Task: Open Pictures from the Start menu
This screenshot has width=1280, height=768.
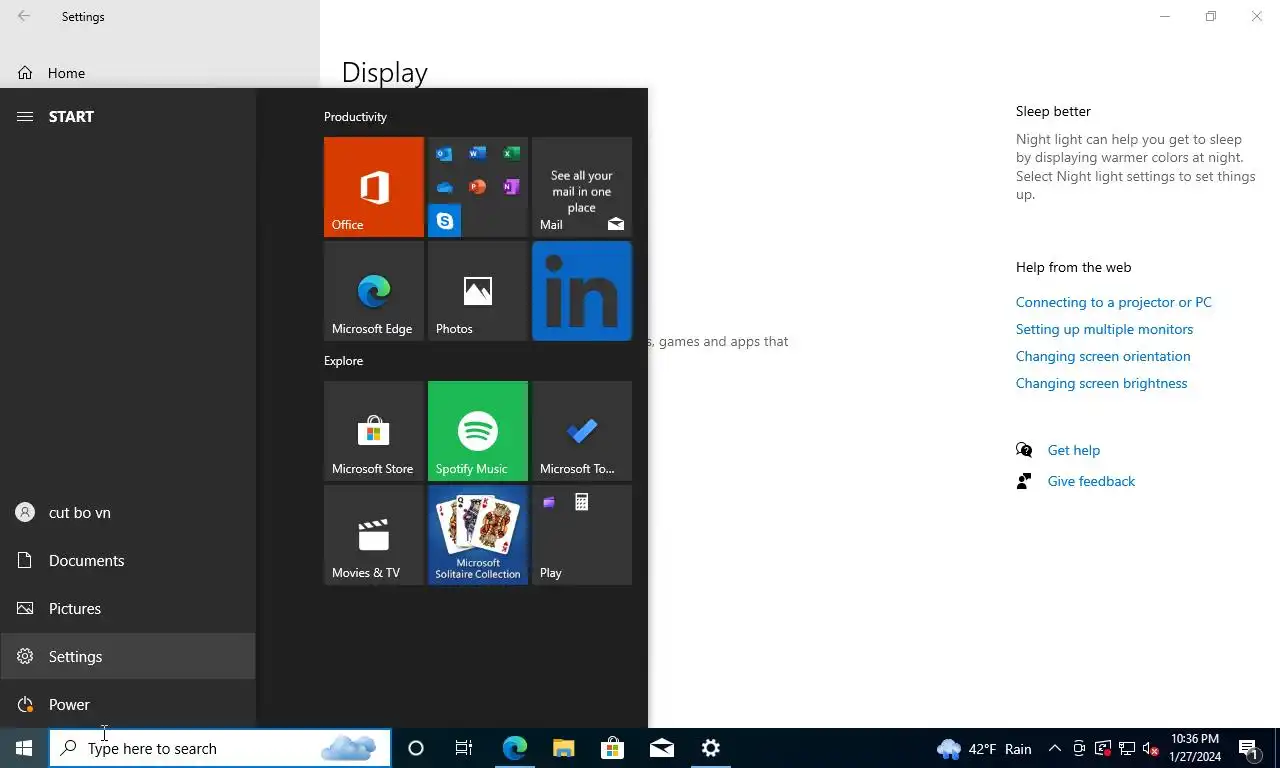Action: click(x=128, y=609)
